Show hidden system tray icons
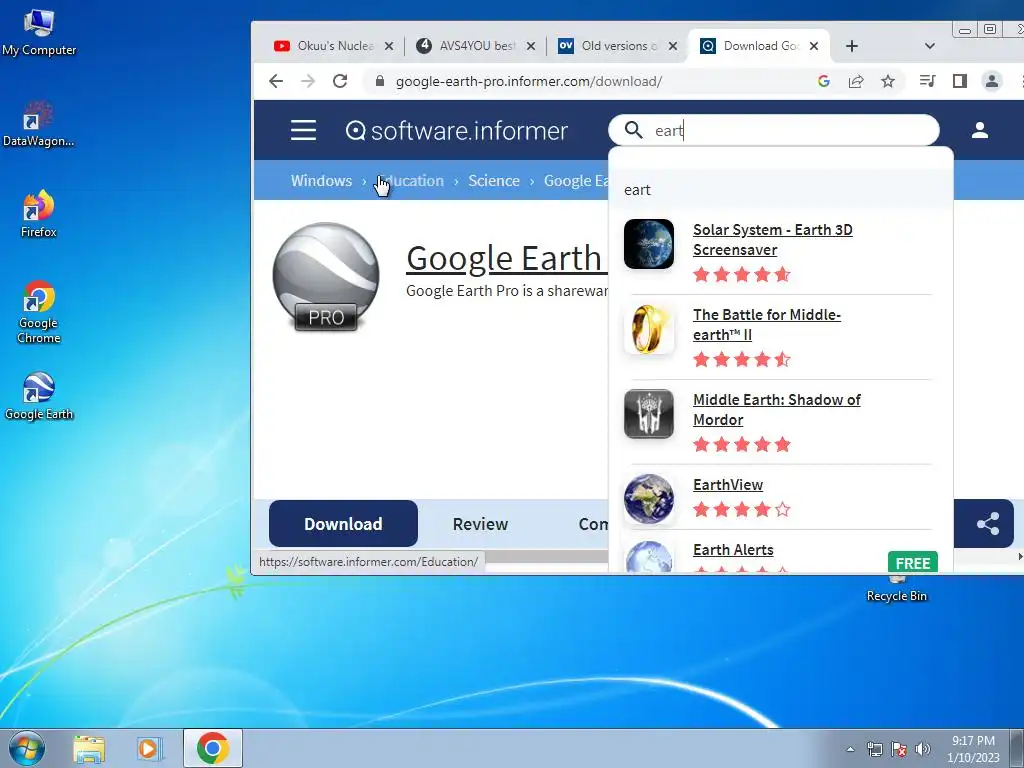1024x768 pixels. (850, 749)
